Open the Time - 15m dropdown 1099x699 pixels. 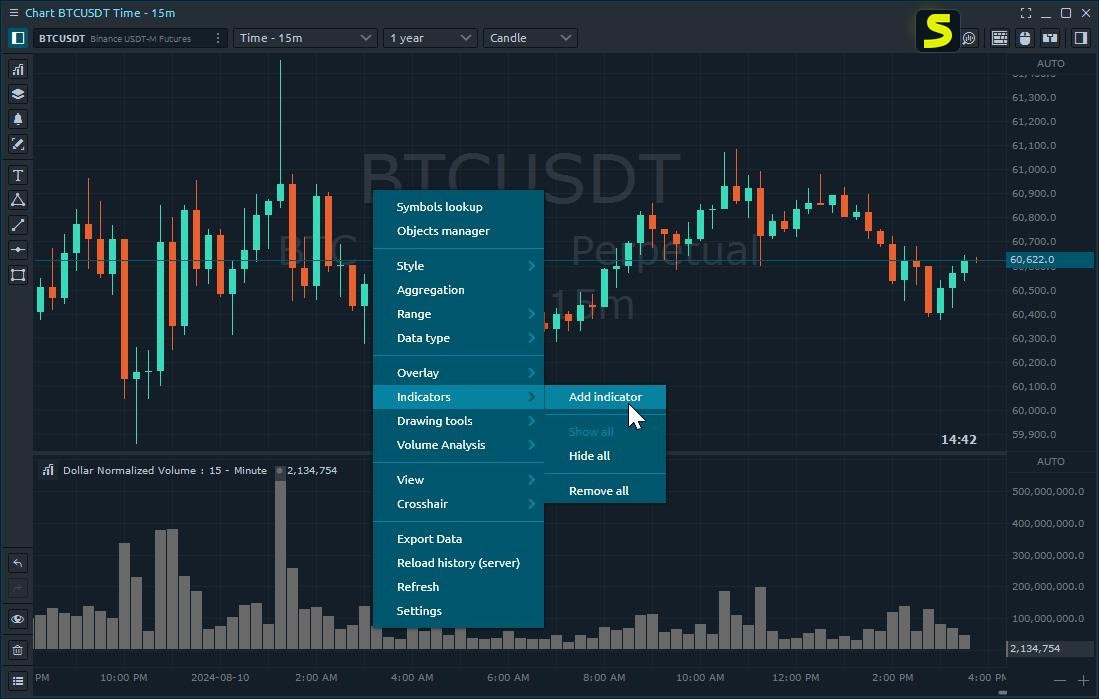[305, 38]
